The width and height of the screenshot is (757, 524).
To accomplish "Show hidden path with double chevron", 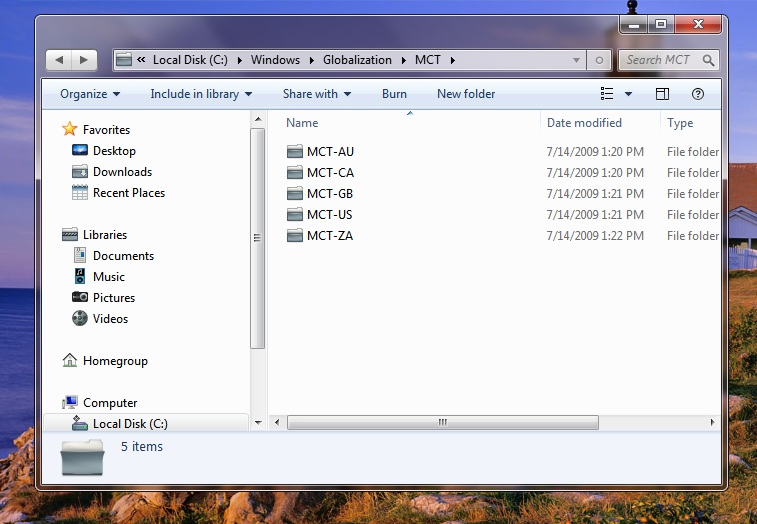I will (141, 59).
